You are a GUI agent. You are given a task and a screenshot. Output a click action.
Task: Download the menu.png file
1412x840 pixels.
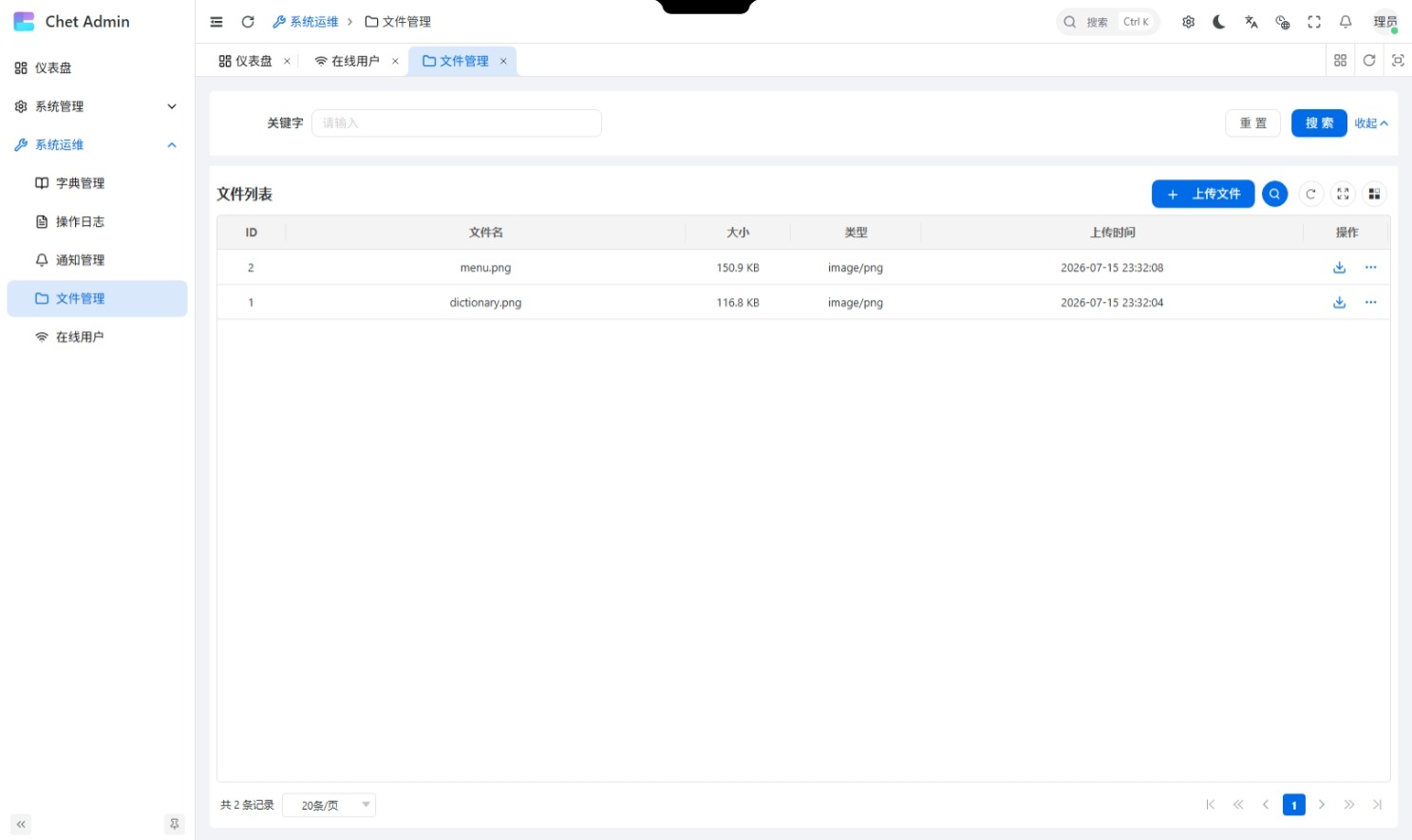pos(1339,268)
